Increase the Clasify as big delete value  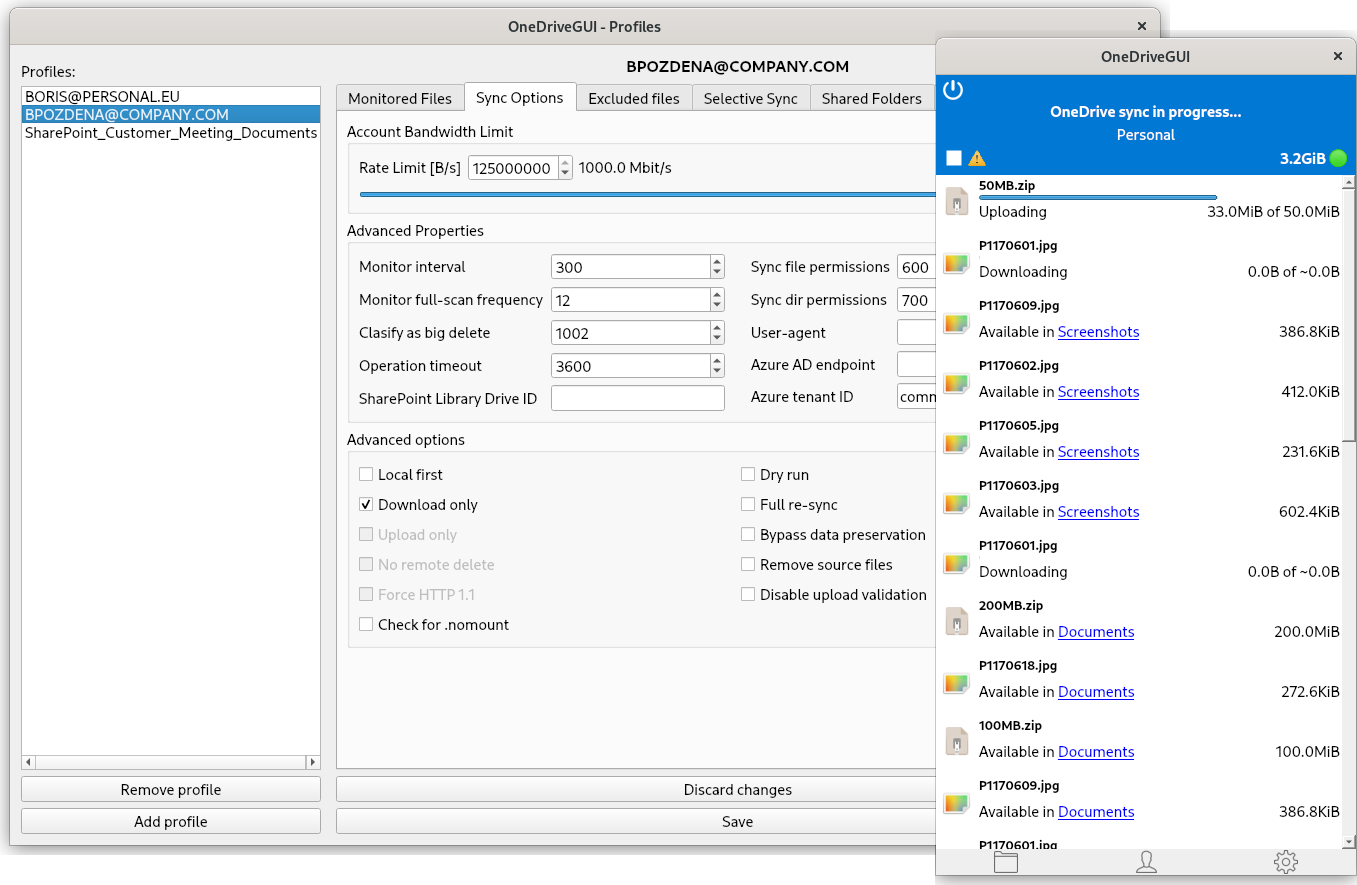click(717, 328)
